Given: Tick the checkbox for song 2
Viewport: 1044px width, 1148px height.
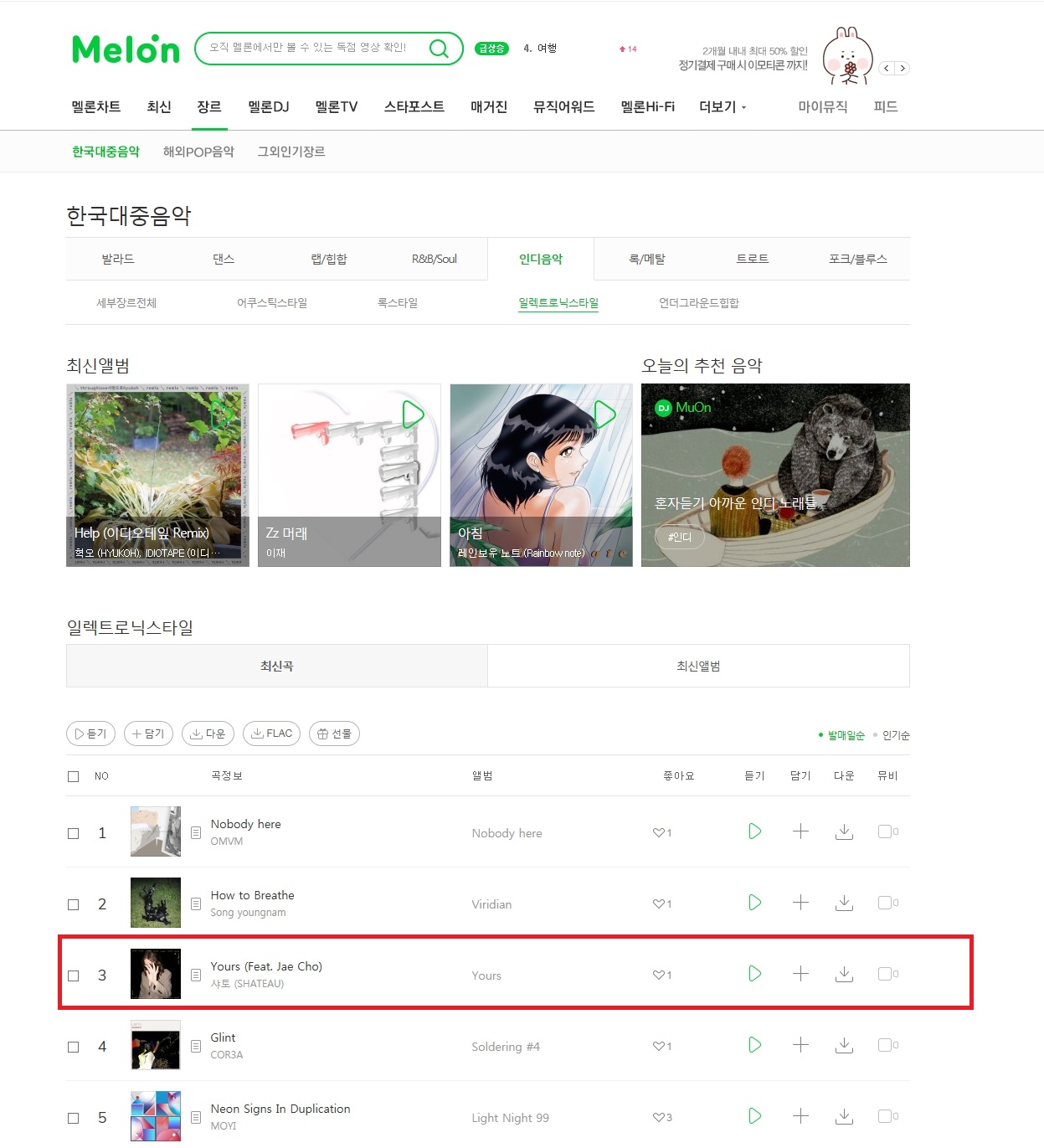Looking at the screenshot, I should [74, 904].
